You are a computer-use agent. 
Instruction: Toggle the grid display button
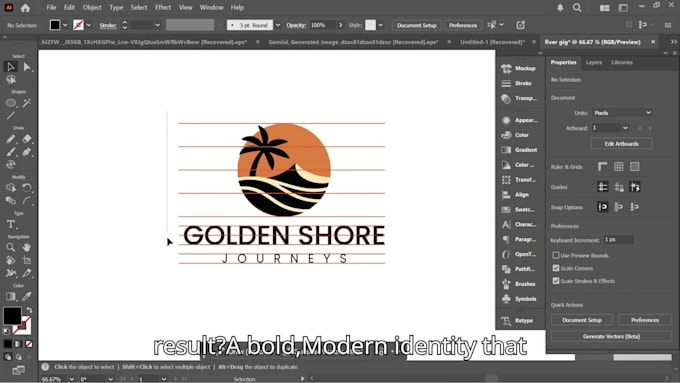(618, 167)
